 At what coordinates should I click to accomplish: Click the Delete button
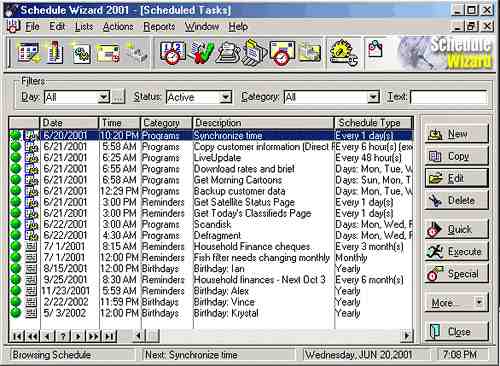[x=456, y=200]
